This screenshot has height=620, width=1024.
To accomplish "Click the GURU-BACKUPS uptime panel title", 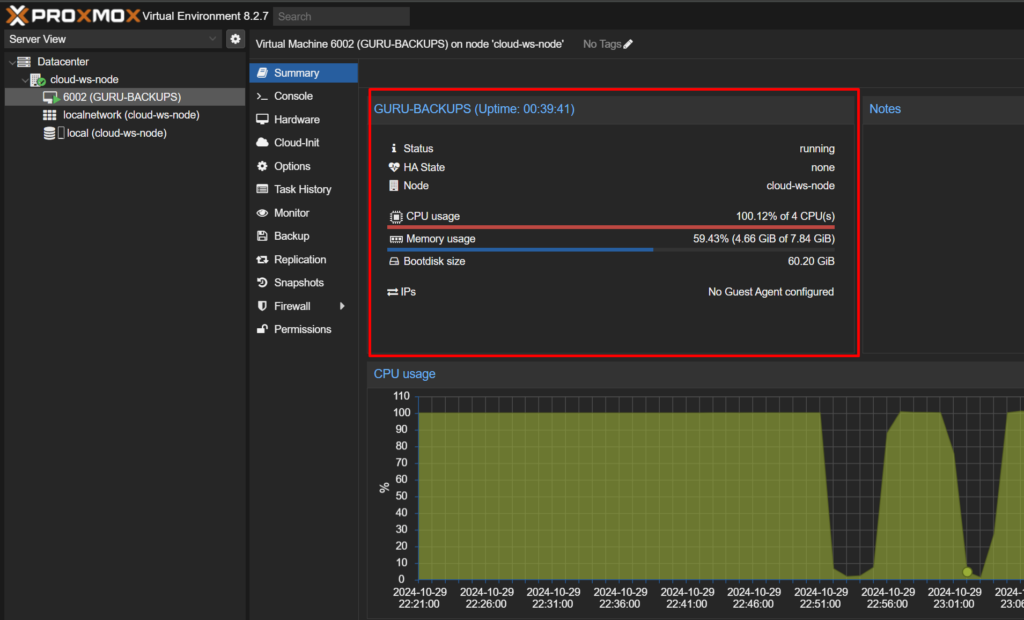I will pyautogui.click(x=474, y=109).
